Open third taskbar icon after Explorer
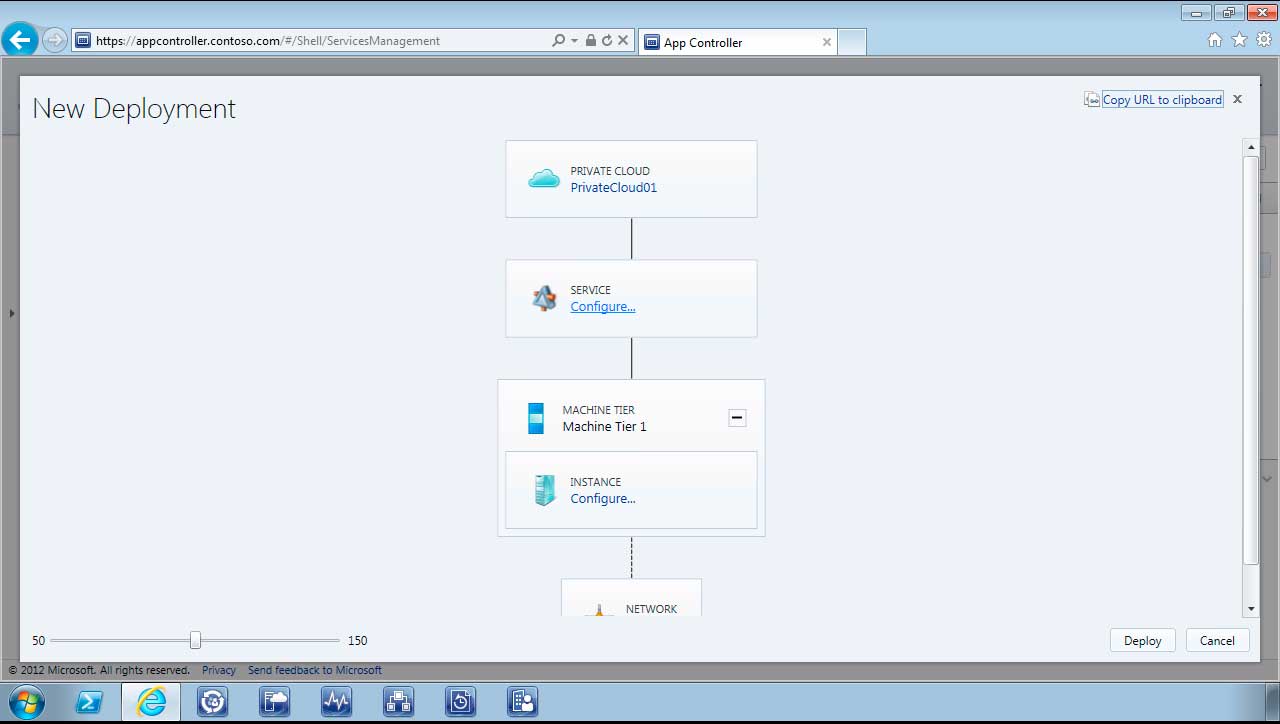 tap(213, 702)
